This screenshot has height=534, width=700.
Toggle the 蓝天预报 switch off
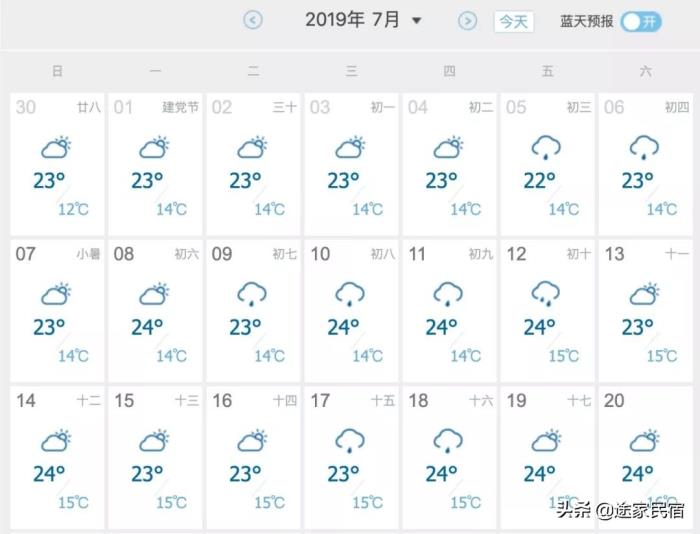640,21
